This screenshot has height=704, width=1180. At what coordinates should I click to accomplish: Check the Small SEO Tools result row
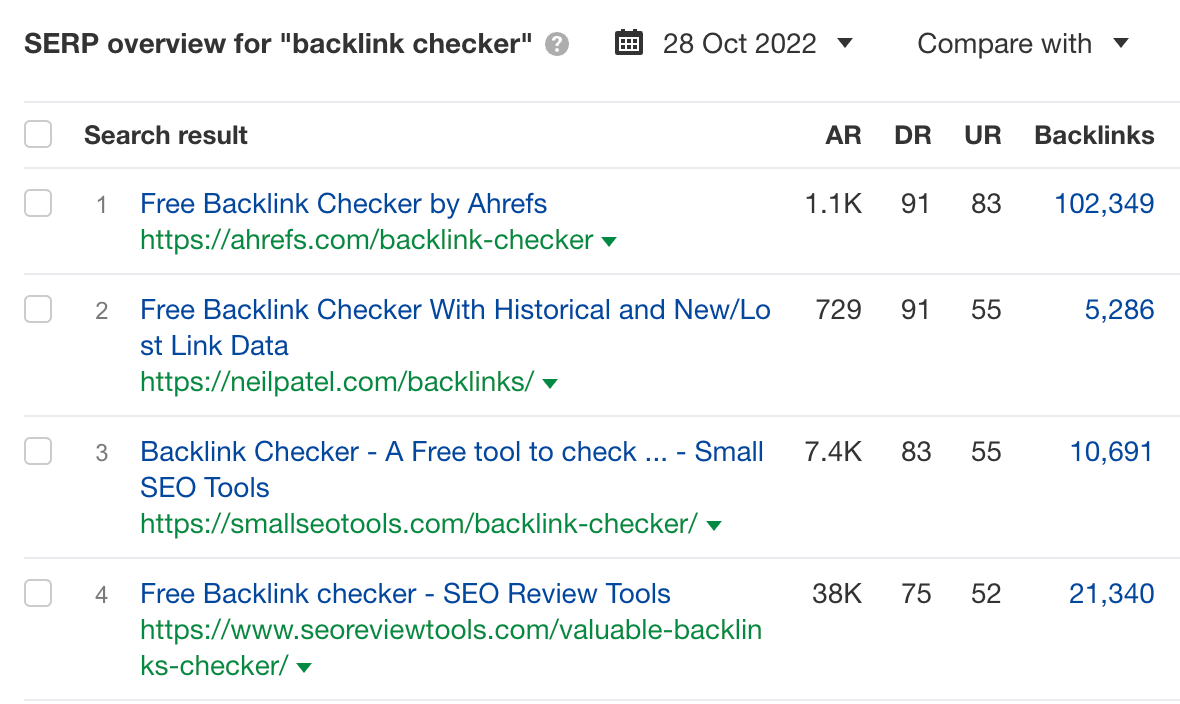coord(37,451)
